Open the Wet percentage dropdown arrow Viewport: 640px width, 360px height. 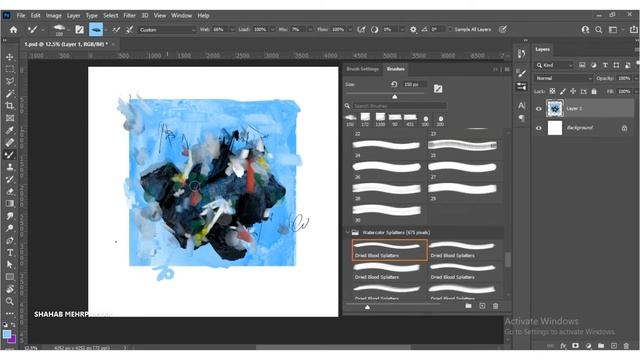pos(232,30)
